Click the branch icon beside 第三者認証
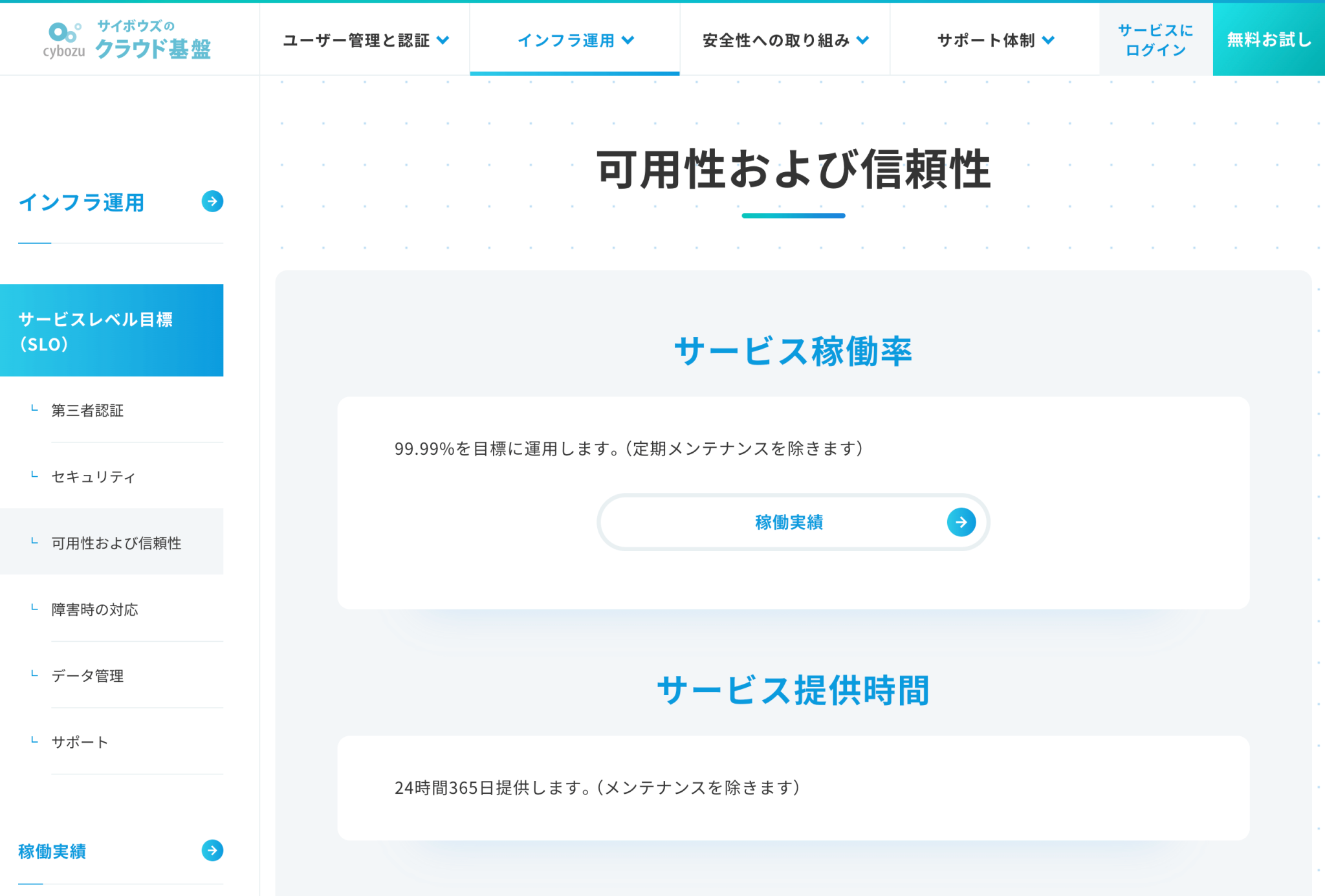1325x896 pixels. (33, 410)
